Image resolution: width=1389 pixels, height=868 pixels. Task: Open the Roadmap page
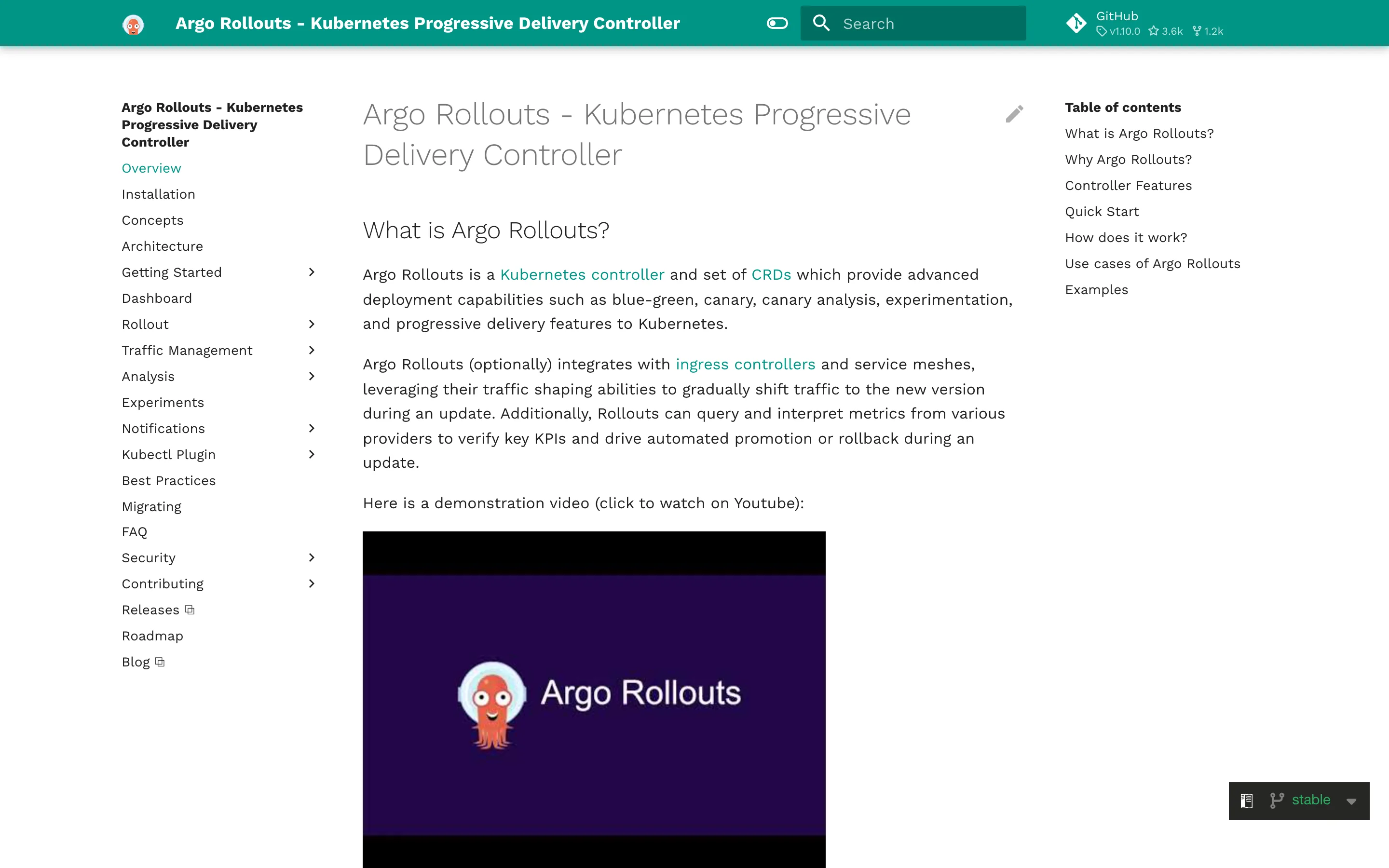click(153, 636)
